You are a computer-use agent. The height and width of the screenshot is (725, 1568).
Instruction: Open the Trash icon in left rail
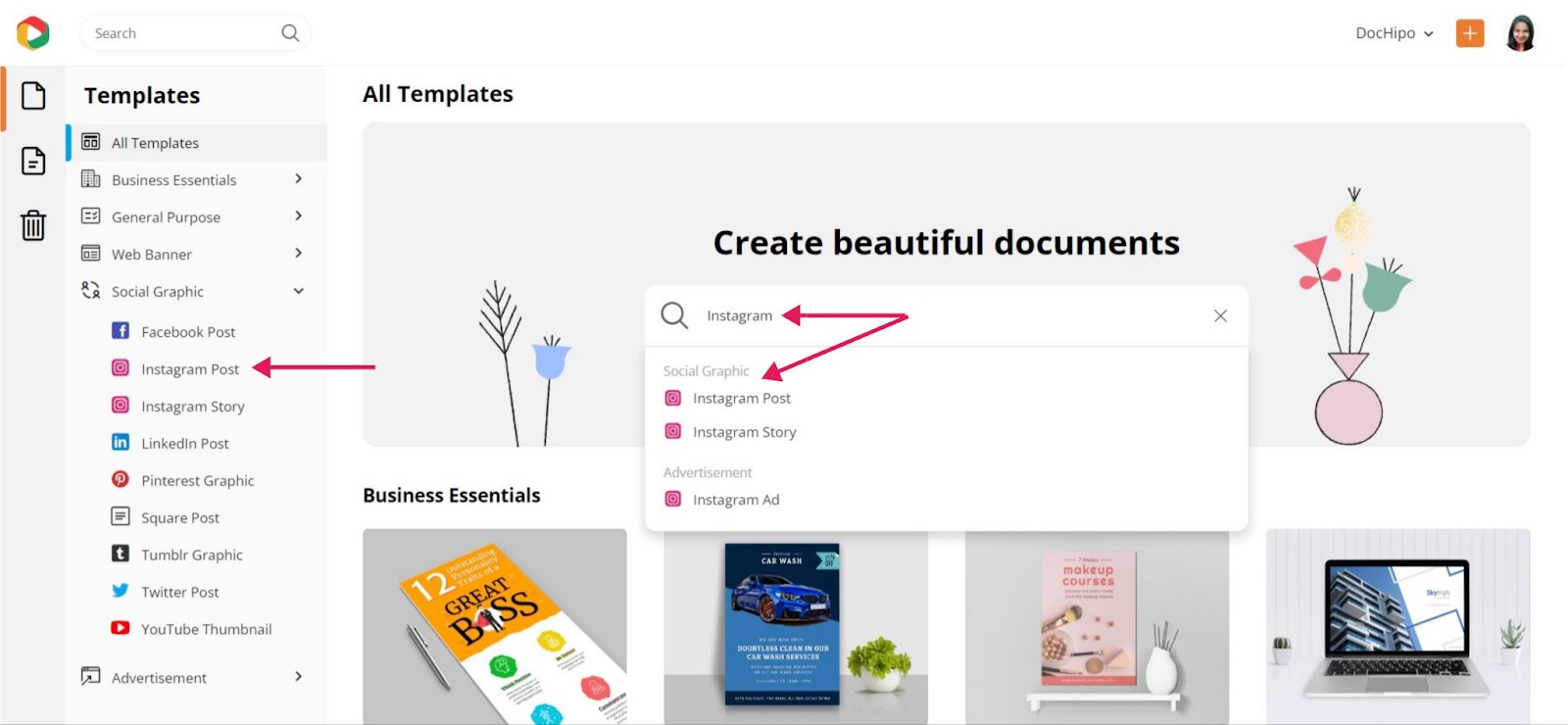click(x=33, y=225)
